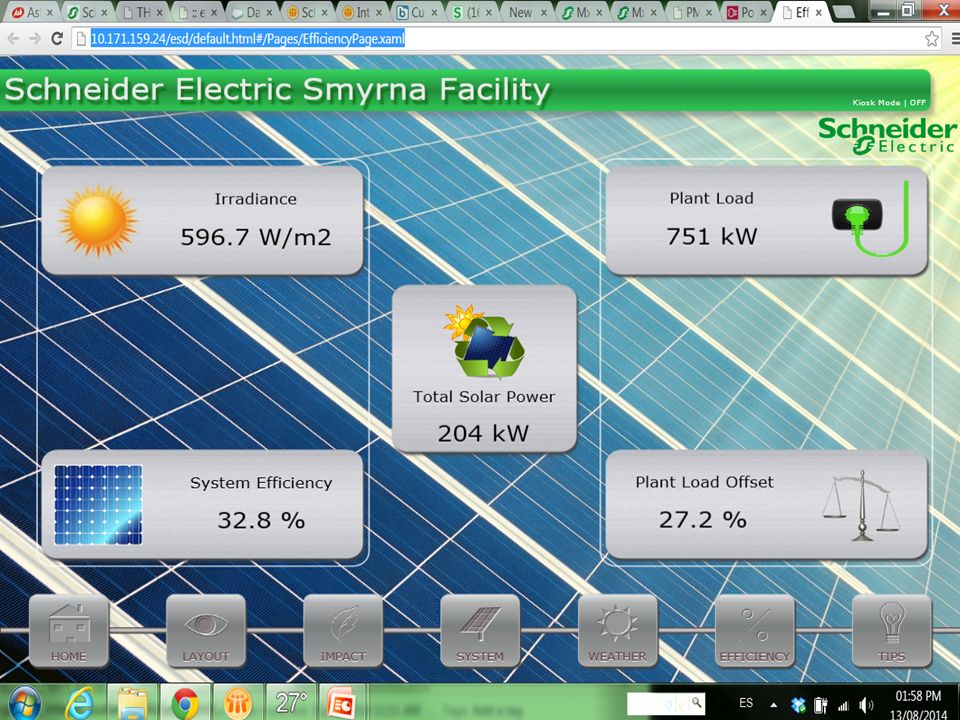The width and height of the screenshot is (960, 720).
Task: Open the Windows Start menu
Action: coord(23,703)
